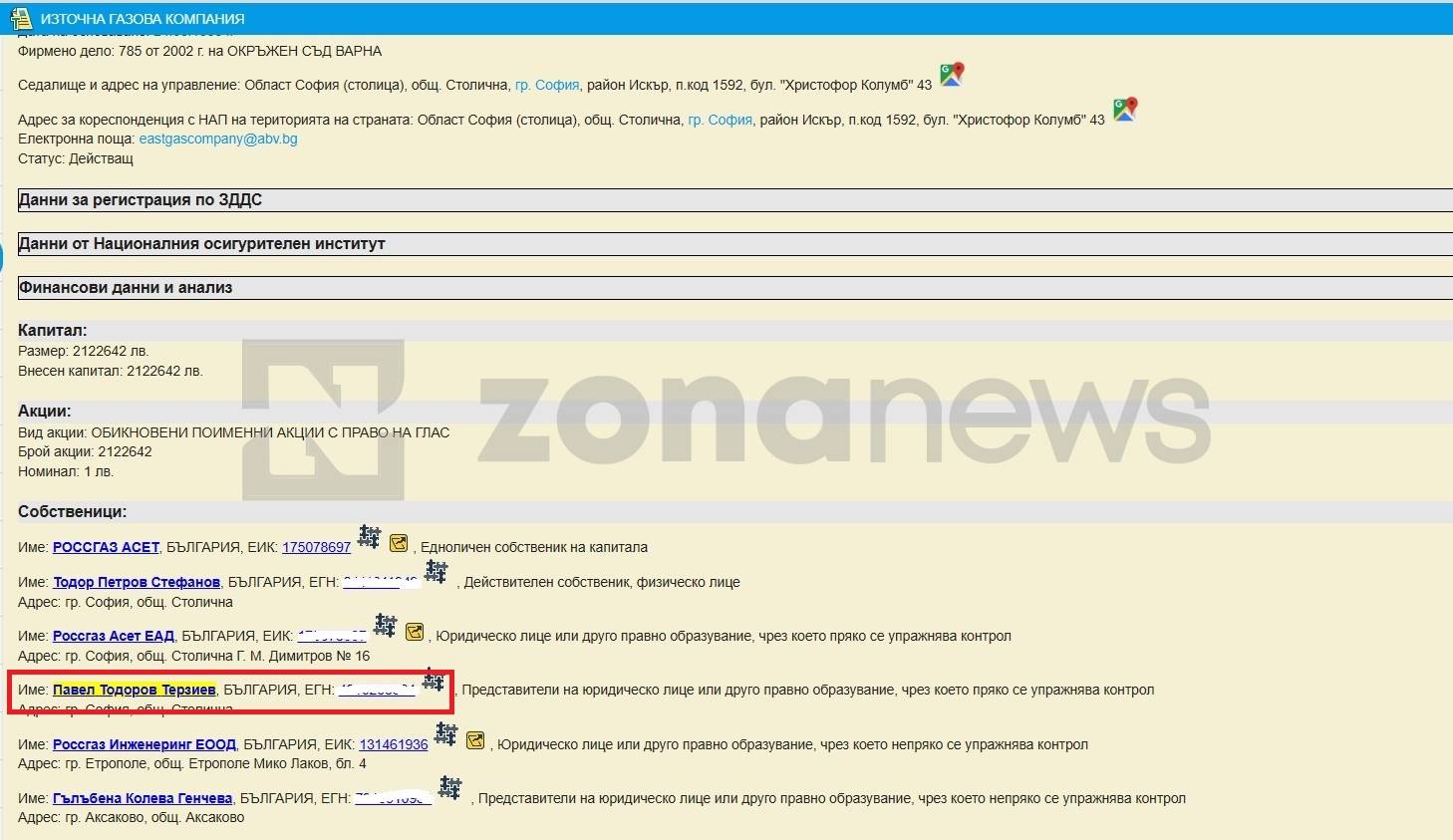Click puzzle icon for Гълъбена Колева Генчева
This screenshot has height=840, width=1453.
pos(450,788)
